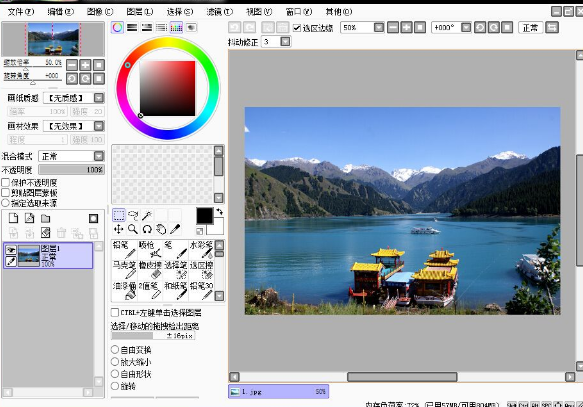Open the 50% zoom dropdown
The width and height of the screenshot is (583, 407).
(379, 28)
